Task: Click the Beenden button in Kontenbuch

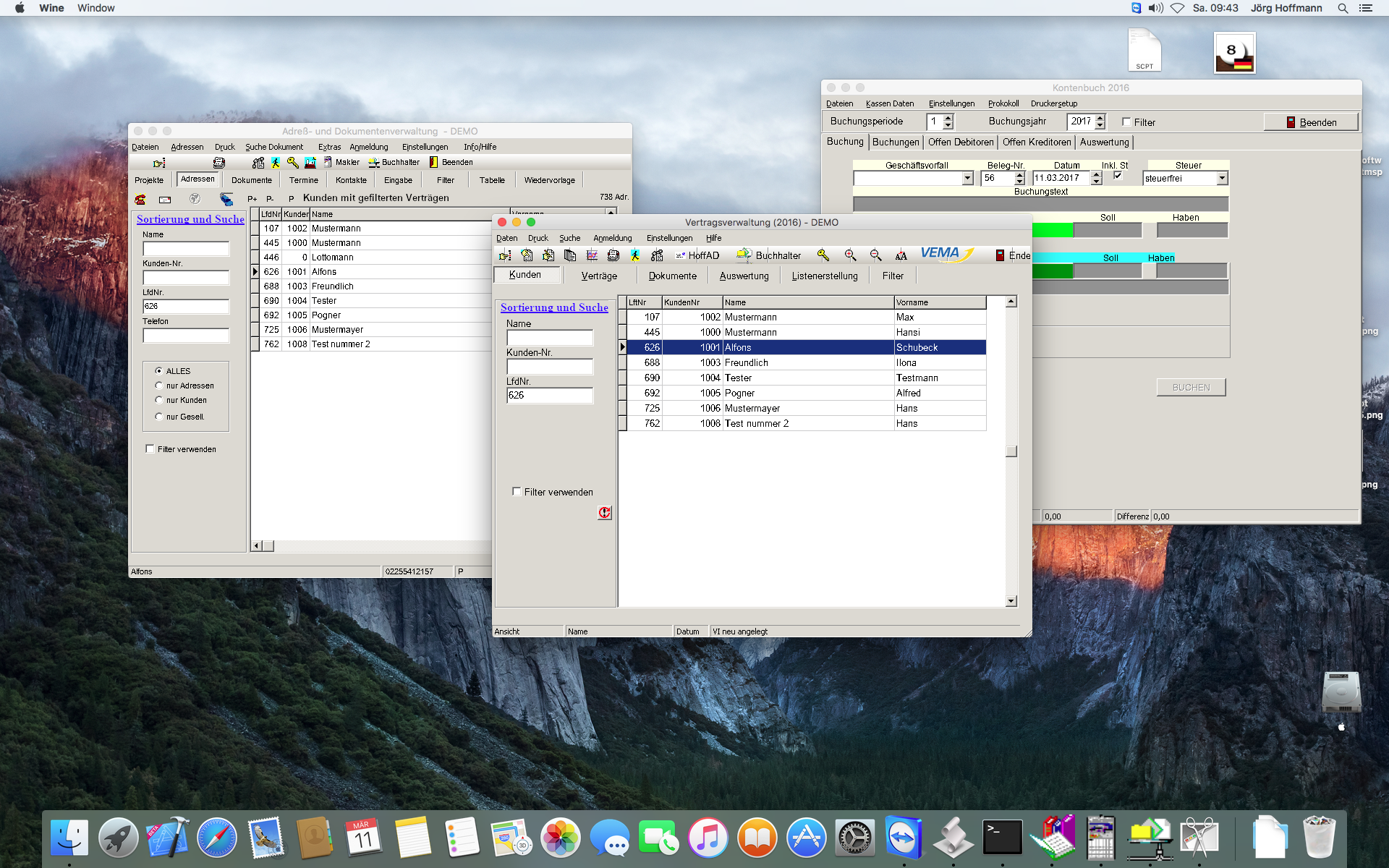Action: (x=1311, y=122)
